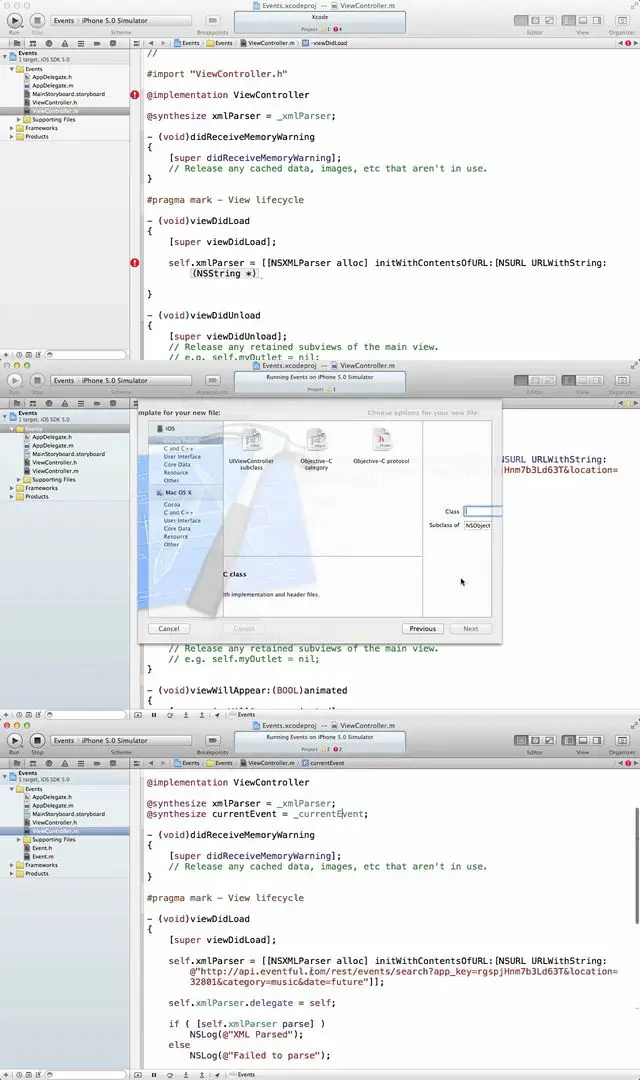Click the Run button in the bottom window
Viewport: 640px width, 1080px height.
click(14, 740)
